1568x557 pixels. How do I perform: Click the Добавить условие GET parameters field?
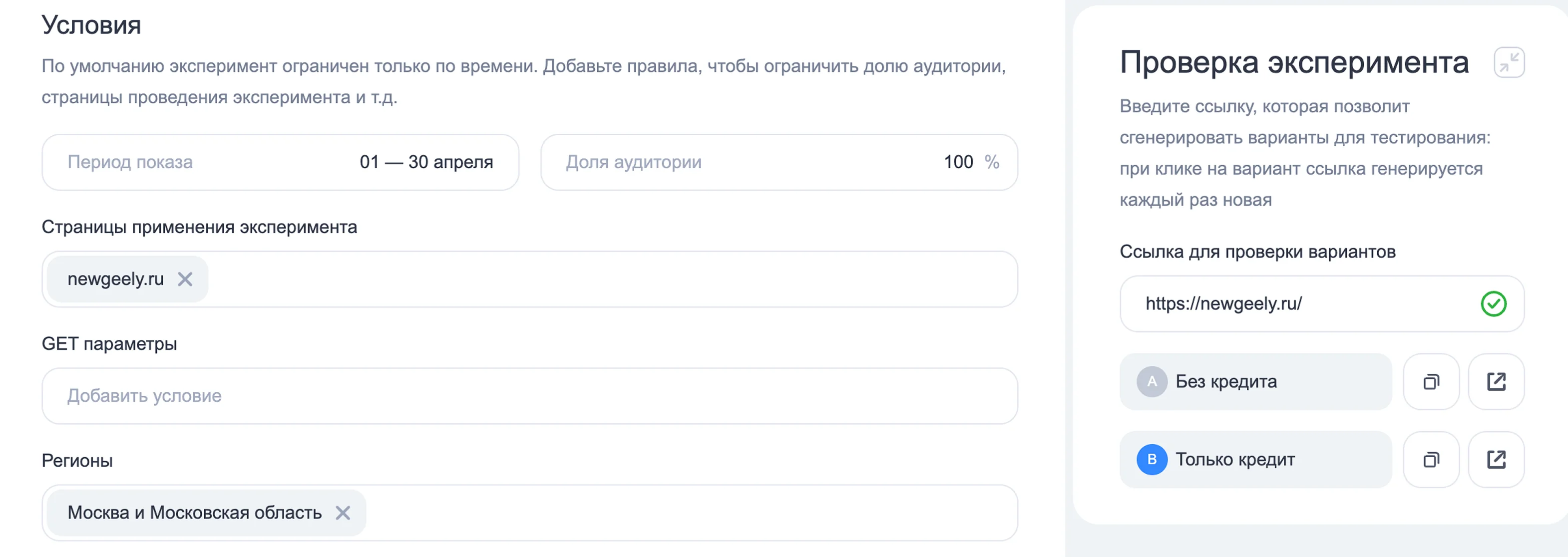[529, 396]
